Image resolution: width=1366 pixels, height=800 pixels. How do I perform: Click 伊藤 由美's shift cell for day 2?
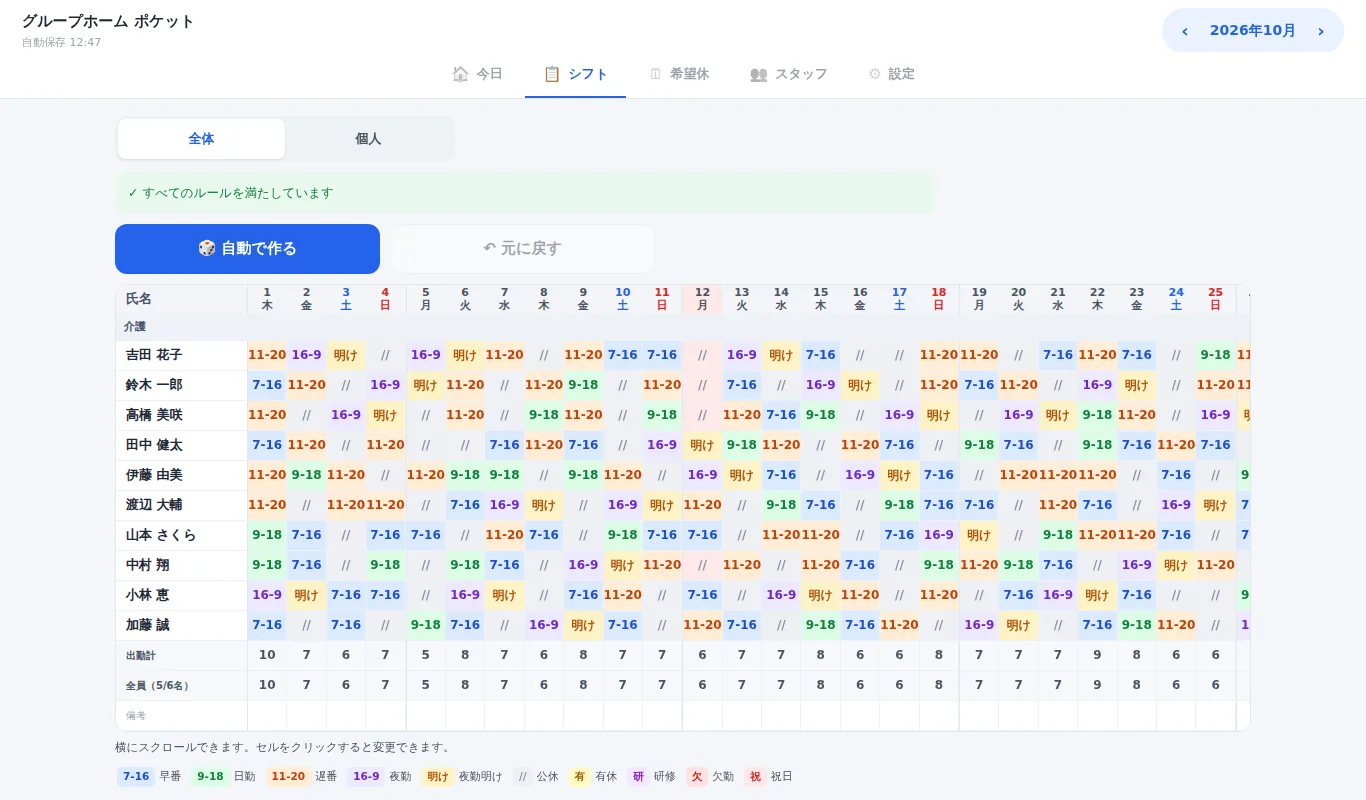[306, 475]
